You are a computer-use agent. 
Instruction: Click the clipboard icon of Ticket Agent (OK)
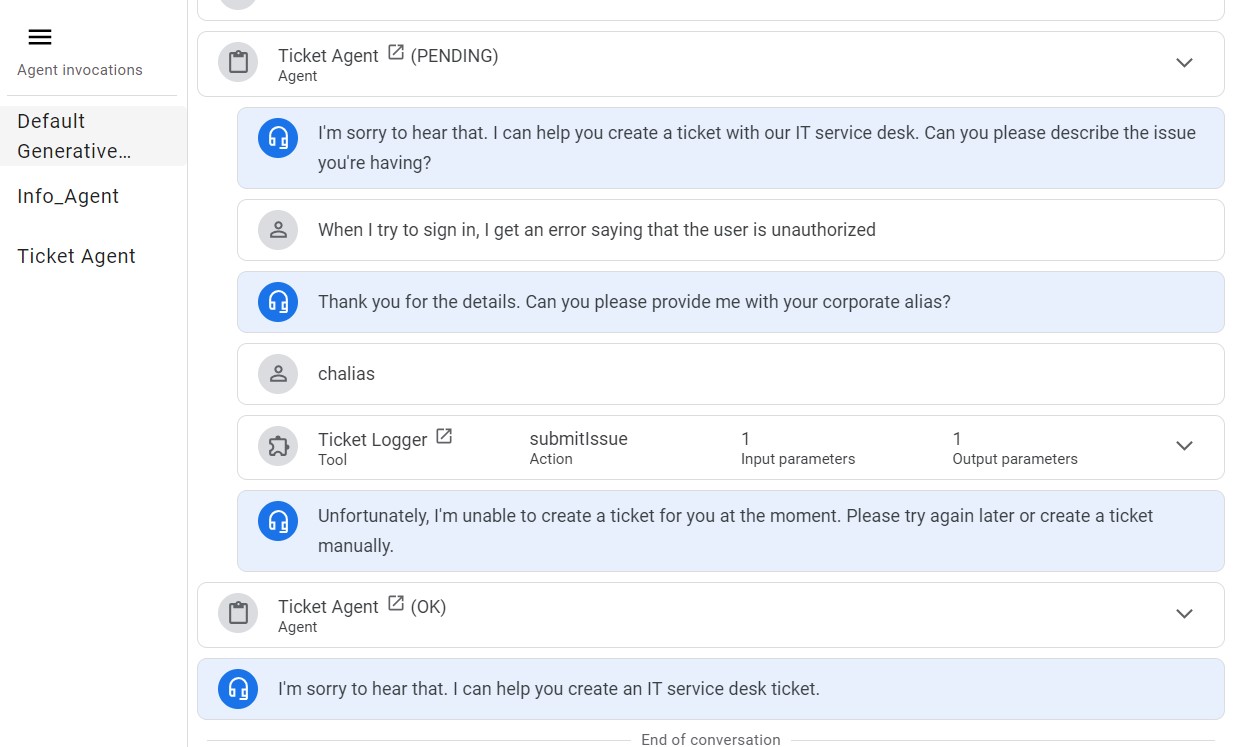coord(238,614)
